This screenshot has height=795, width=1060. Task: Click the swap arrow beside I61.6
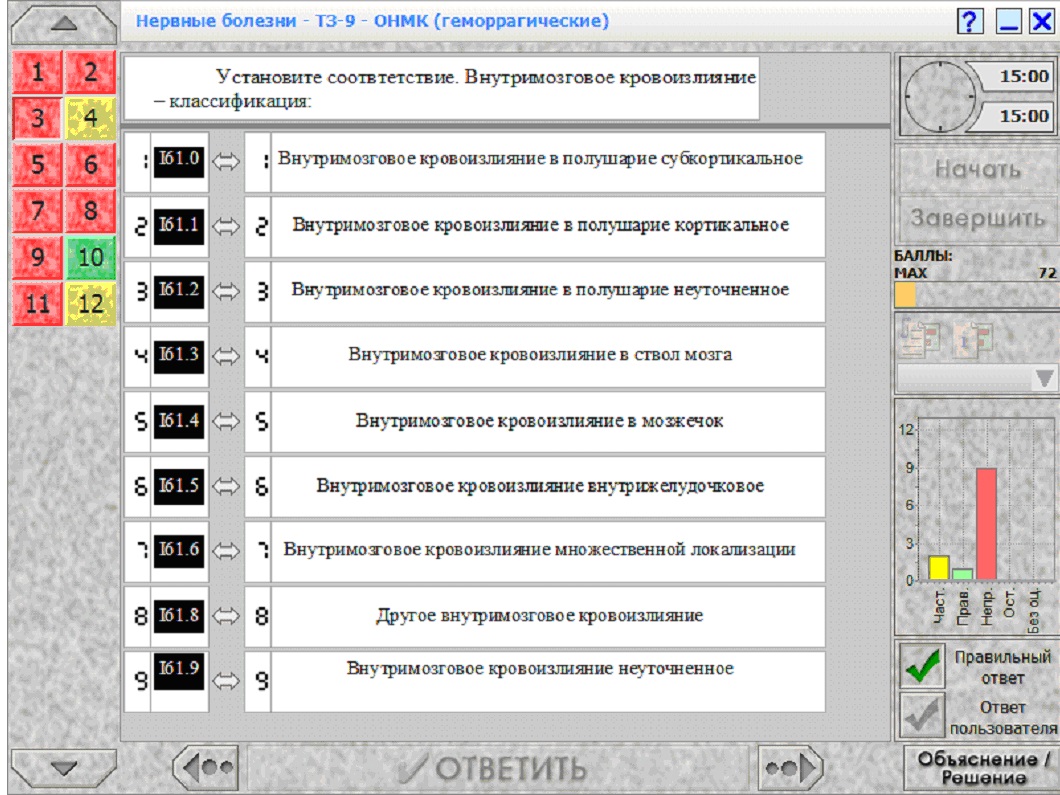(226, 551)
